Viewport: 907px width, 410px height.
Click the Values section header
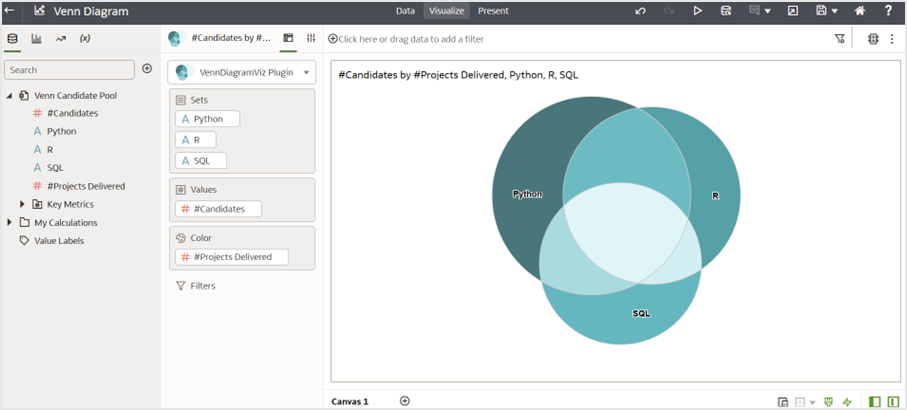tap(204, 189)
